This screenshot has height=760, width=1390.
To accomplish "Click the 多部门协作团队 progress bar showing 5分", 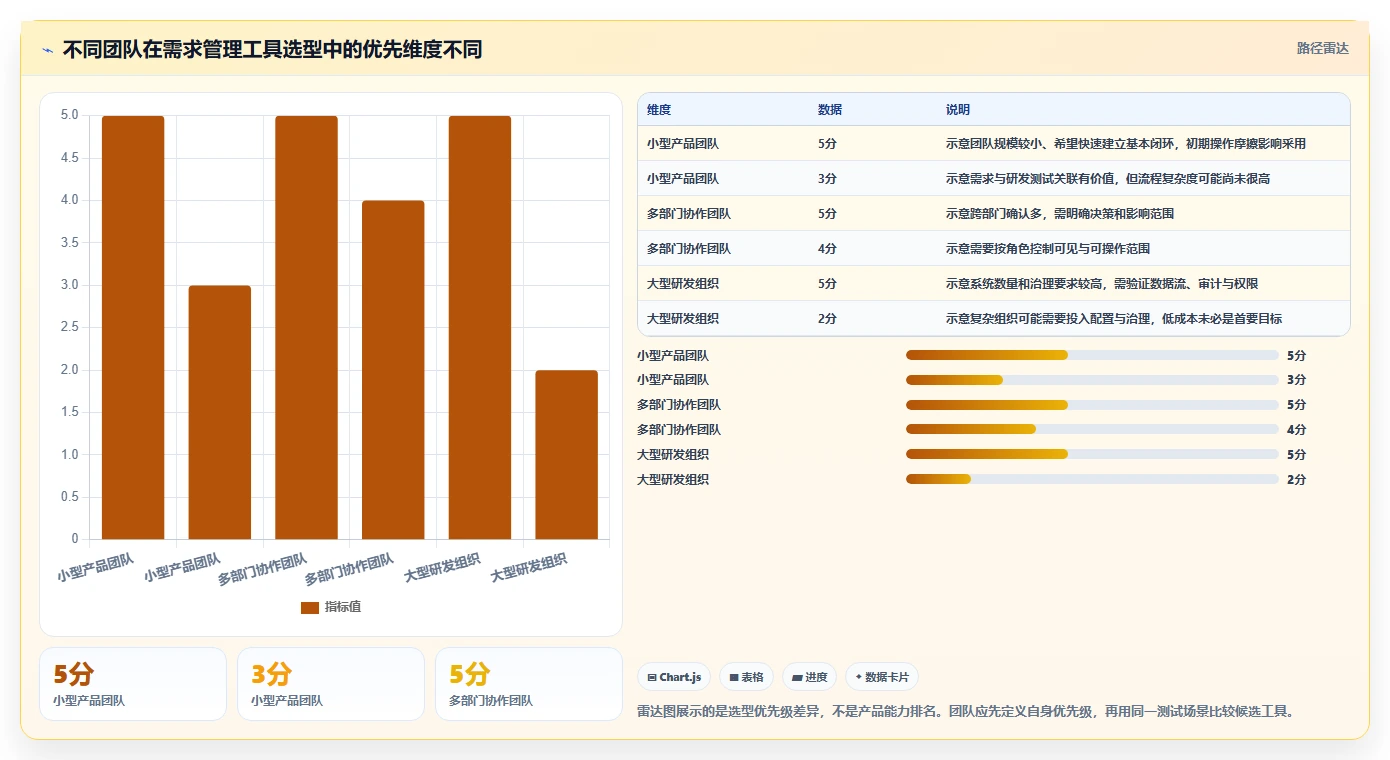I will point(1092,405).
